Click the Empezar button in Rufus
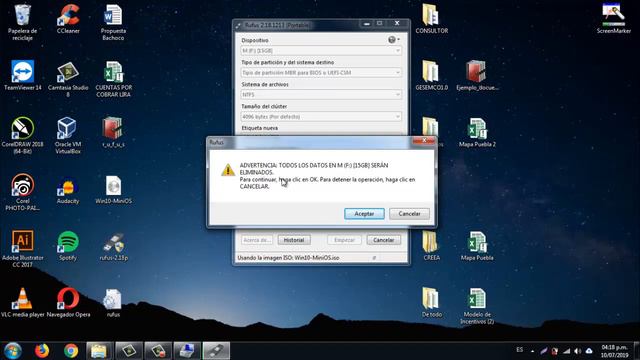The width and height of the screenshot is (640, 360). (344, 240)
